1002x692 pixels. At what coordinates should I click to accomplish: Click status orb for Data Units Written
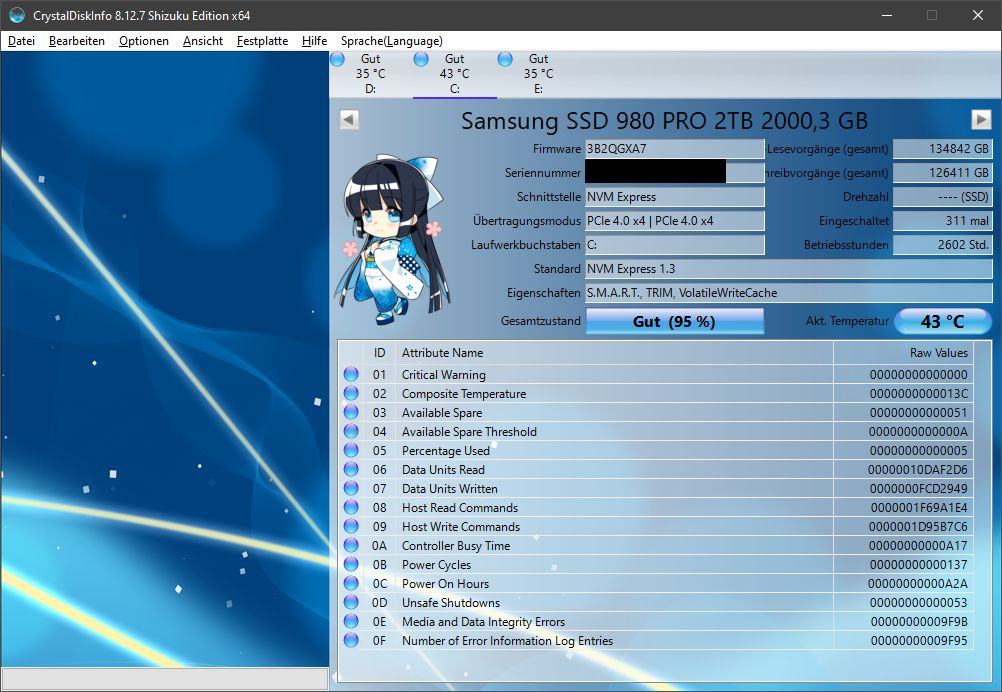[351, 488]
